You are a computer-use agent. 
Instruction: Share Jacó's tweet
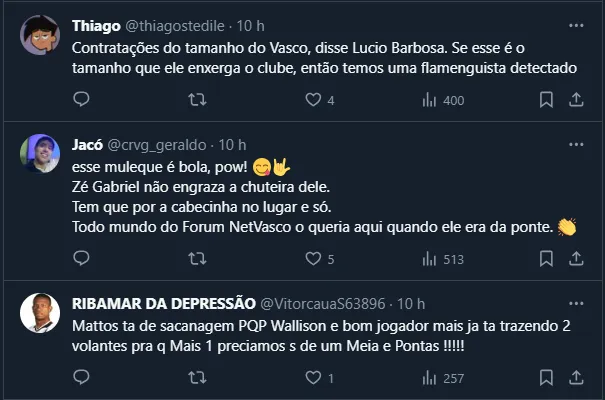coord(576,259)
